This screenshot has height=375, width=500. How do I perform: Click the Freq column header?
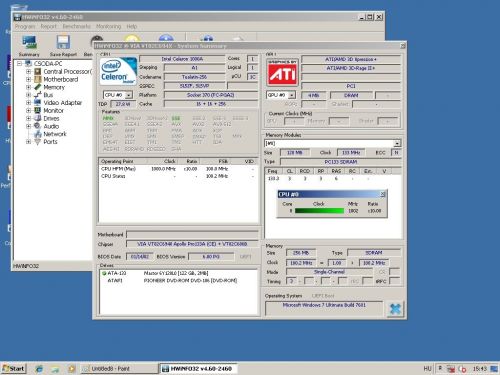(272, 171)
